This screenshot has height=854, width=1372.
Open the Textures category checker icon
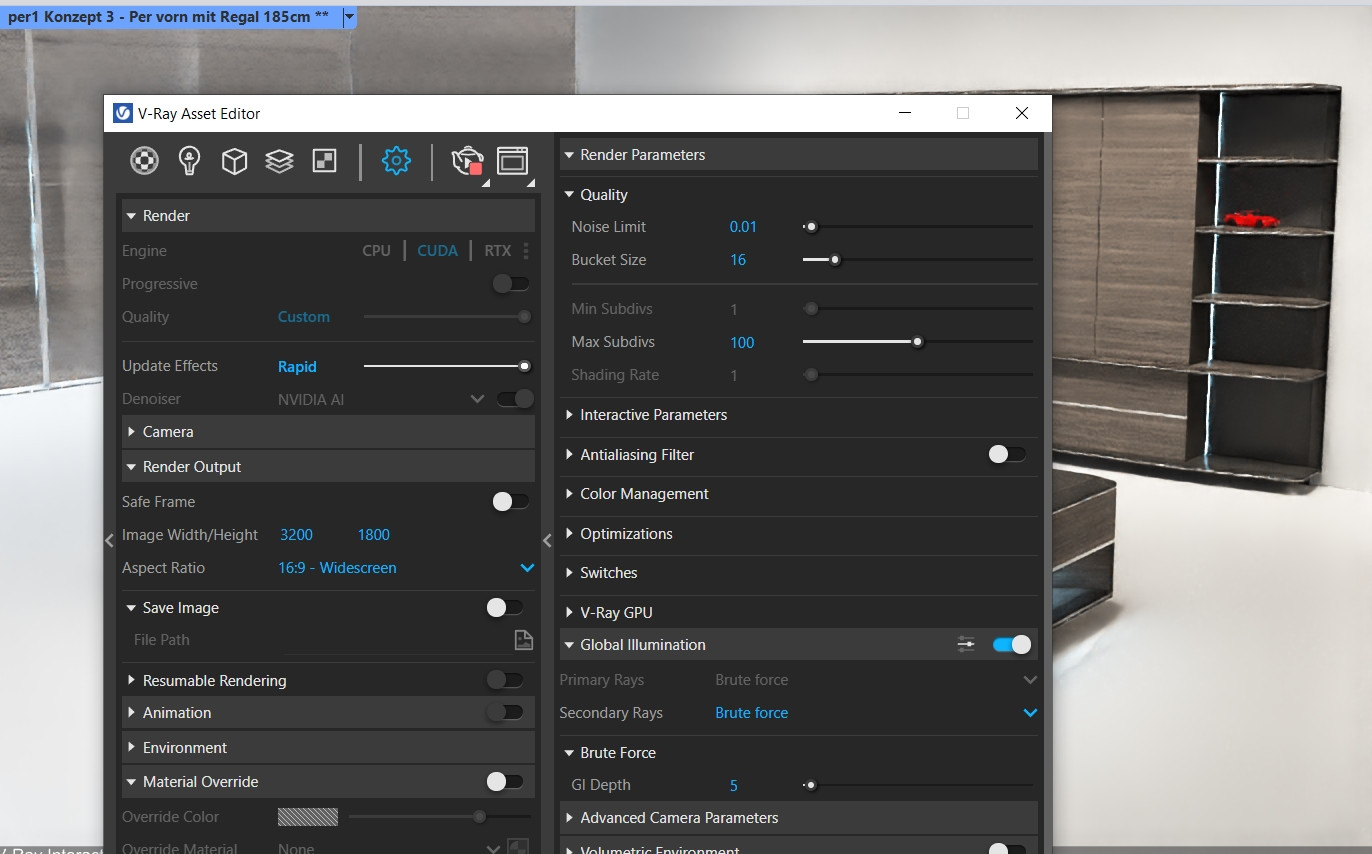325,160
